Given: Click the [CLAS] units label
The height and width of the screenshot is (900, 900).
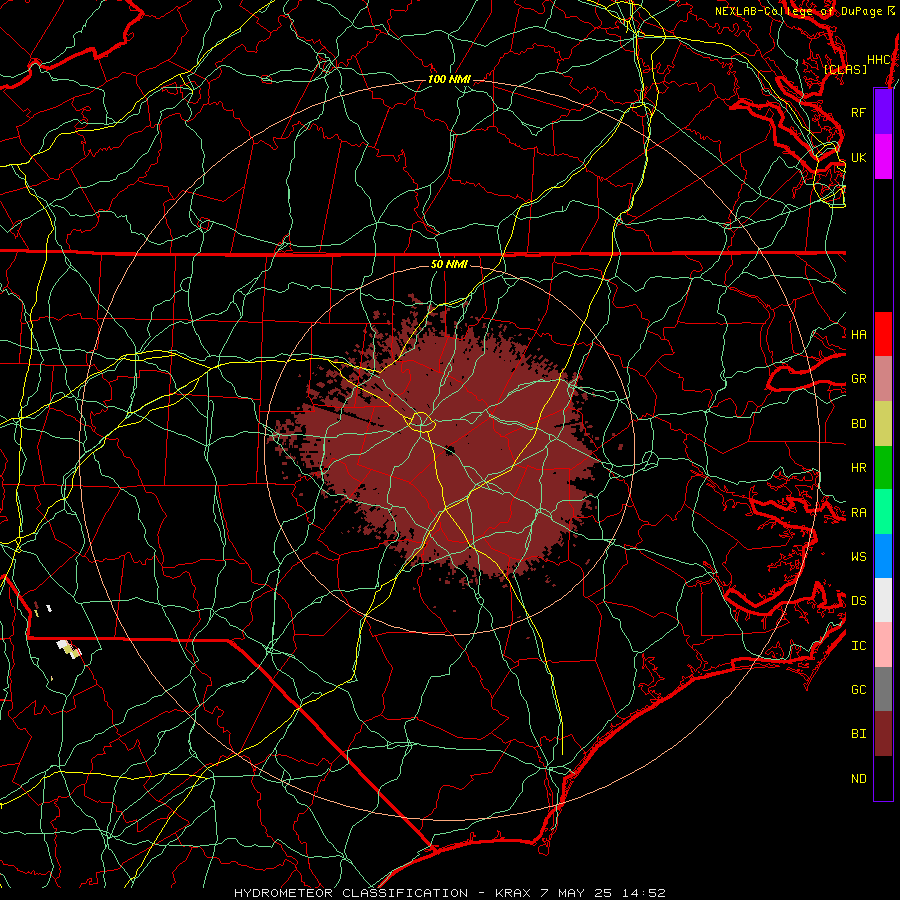Looking at the screenshot, I should click(845, 69).
